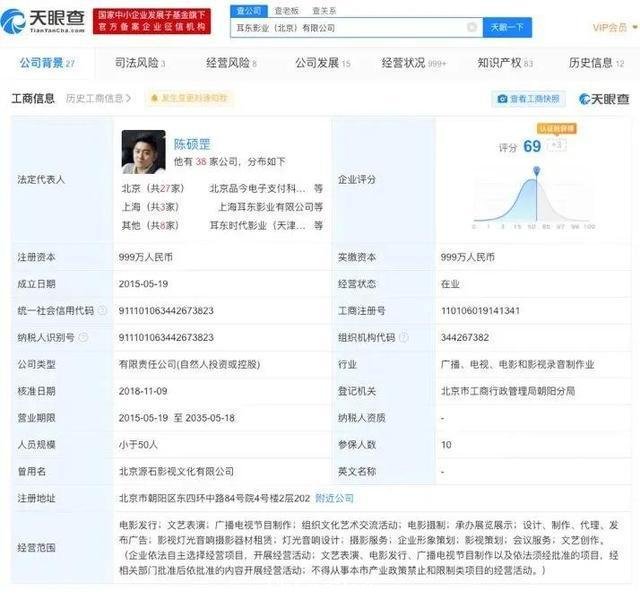This screenshot has width=640, height=600.
Task: Click the 认证 badge above the score
Action: [557, 129]
